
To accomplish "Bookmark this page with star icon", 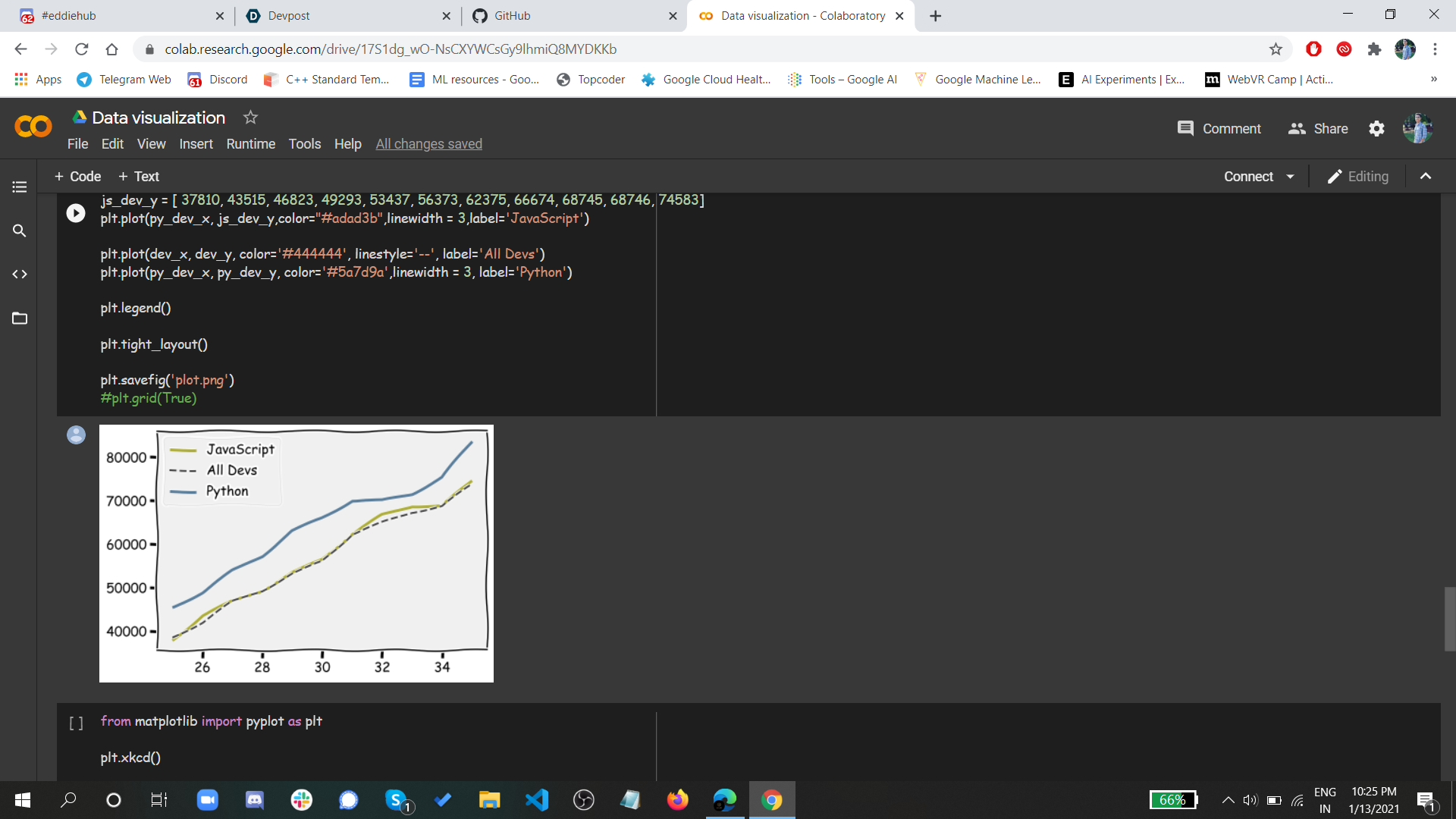I will 1276,49.
